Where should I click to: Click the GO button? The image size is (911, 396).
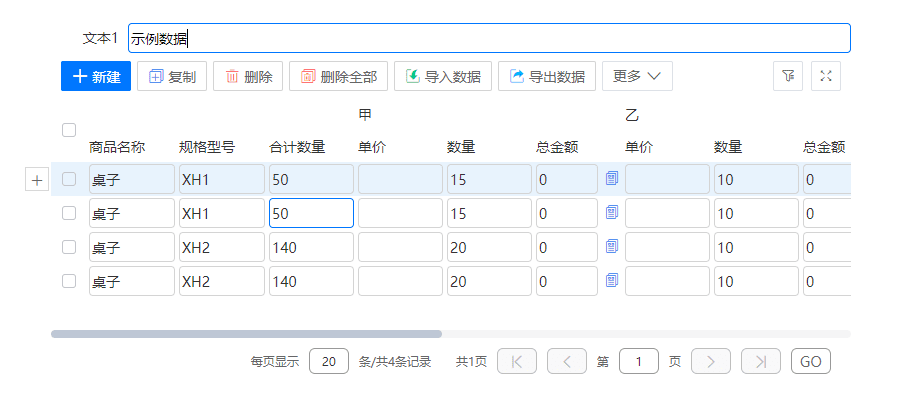(811, 361)
